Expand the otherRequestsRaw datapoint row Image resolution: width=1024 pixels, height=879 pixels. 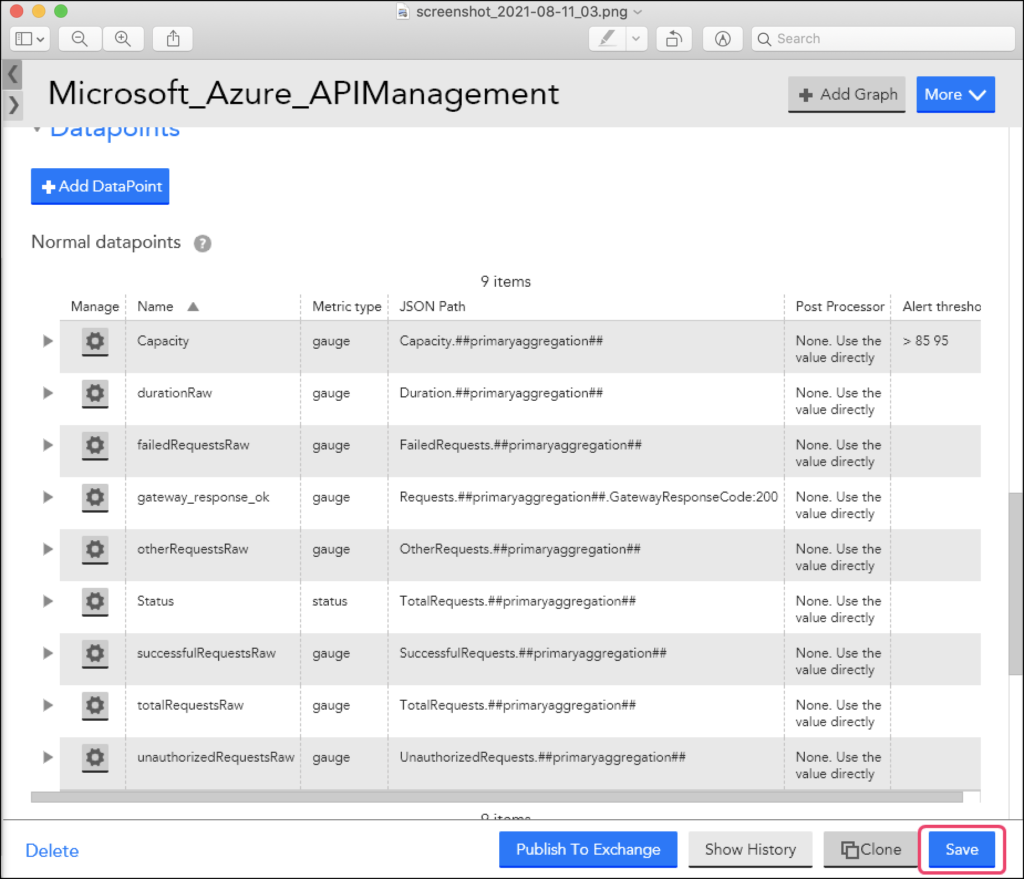click(47, 549)
